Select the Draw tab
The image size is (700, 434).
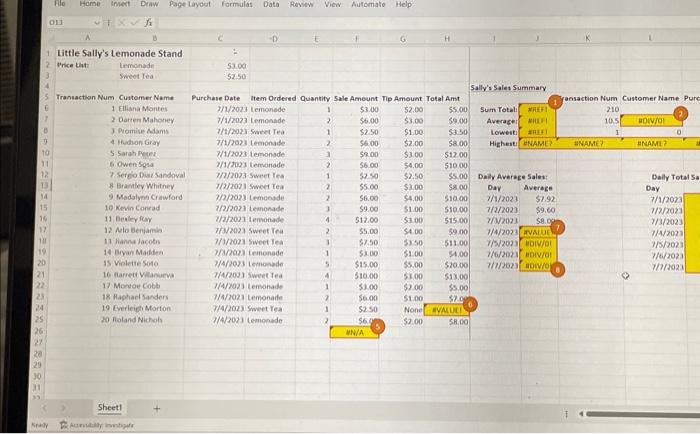point(149,4)
